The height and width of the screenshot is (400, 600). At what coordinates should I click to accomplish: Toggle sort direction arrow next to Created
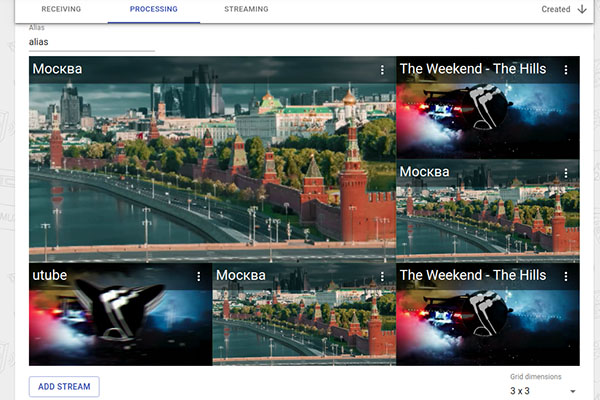coord(582,9)
